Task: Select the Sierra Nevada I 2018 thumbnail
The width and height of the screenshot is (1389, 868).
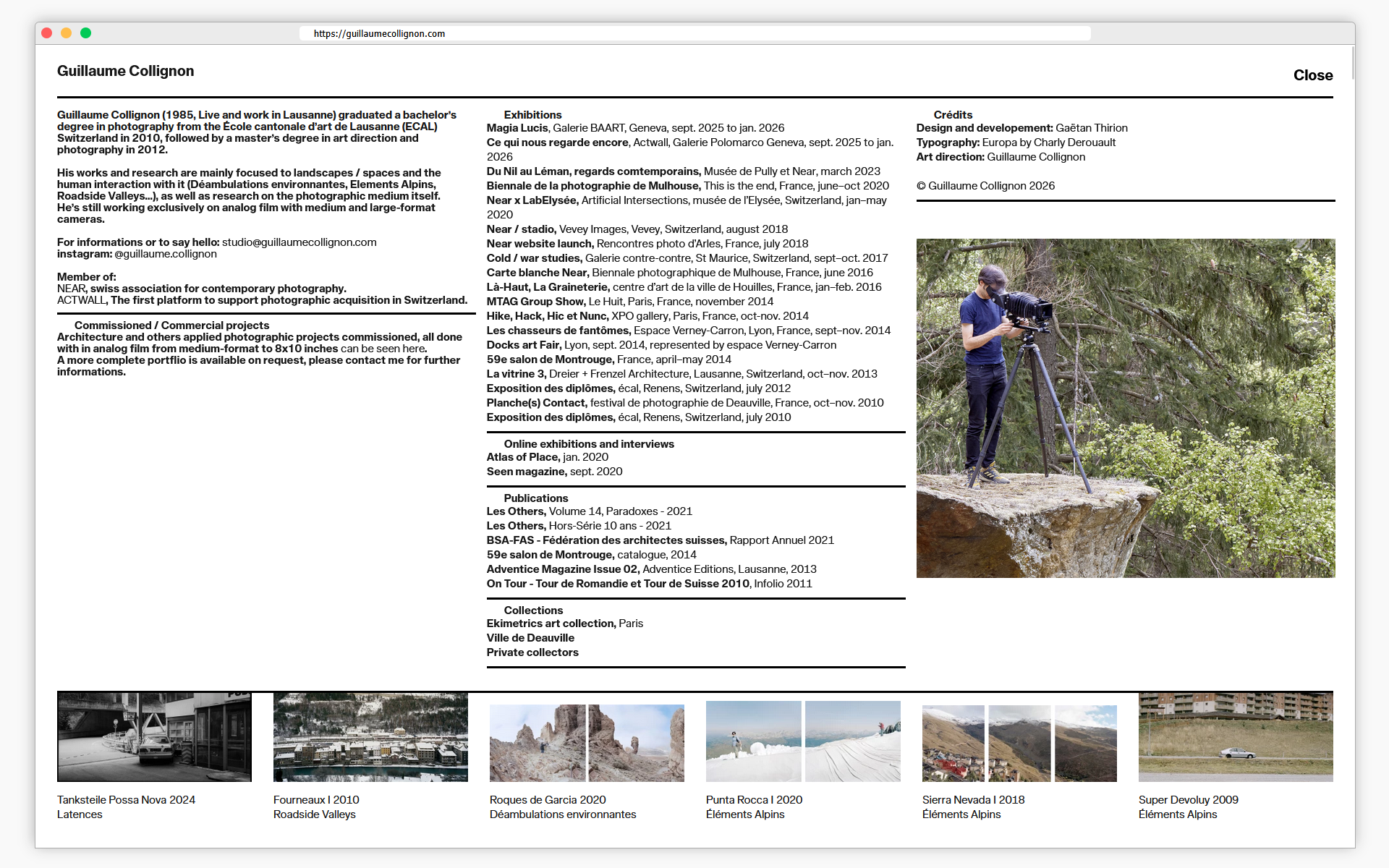Action: 1019,743
